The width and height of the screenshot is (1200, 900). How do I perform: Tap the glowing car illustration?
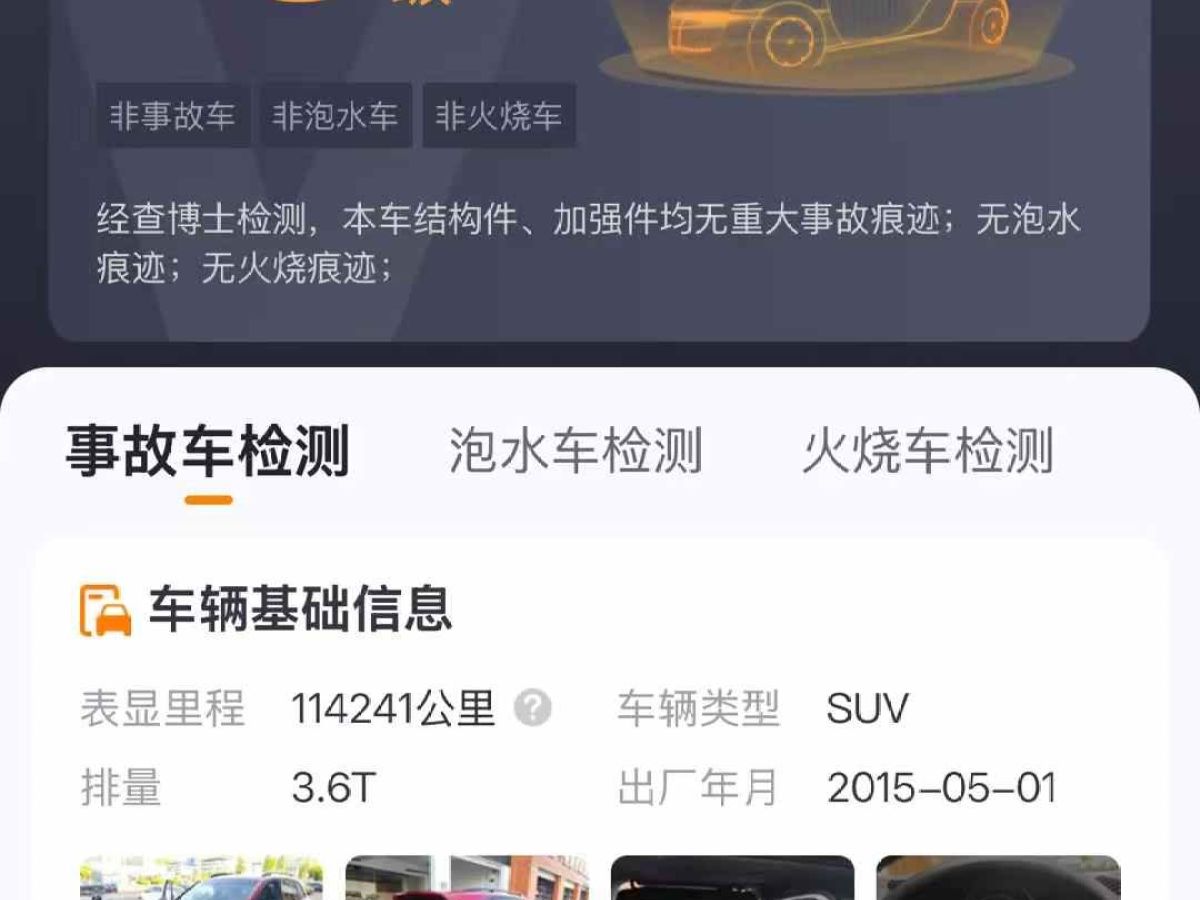[x=838, y=40]
